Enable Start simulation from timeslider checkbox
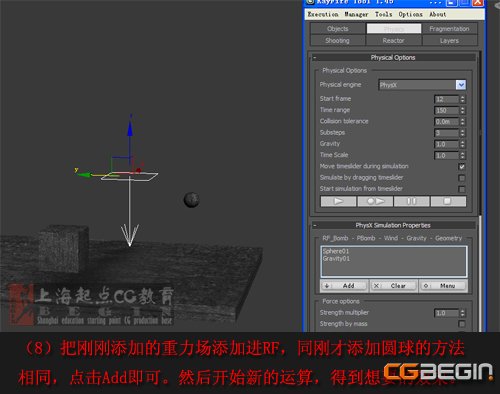The image size is (500, 394). click(461, 189)
